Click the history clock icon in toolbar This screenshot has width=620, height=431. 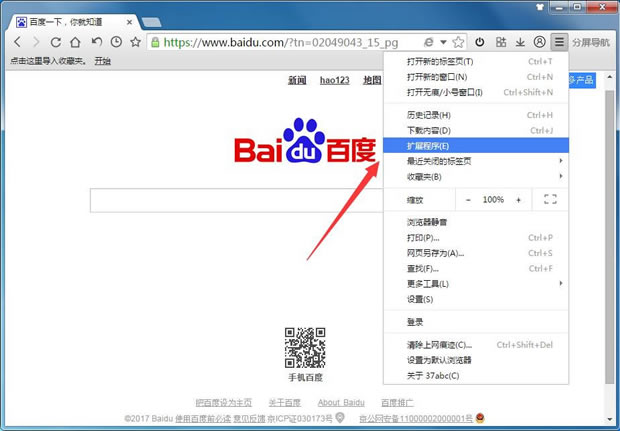tap(116, 42)
